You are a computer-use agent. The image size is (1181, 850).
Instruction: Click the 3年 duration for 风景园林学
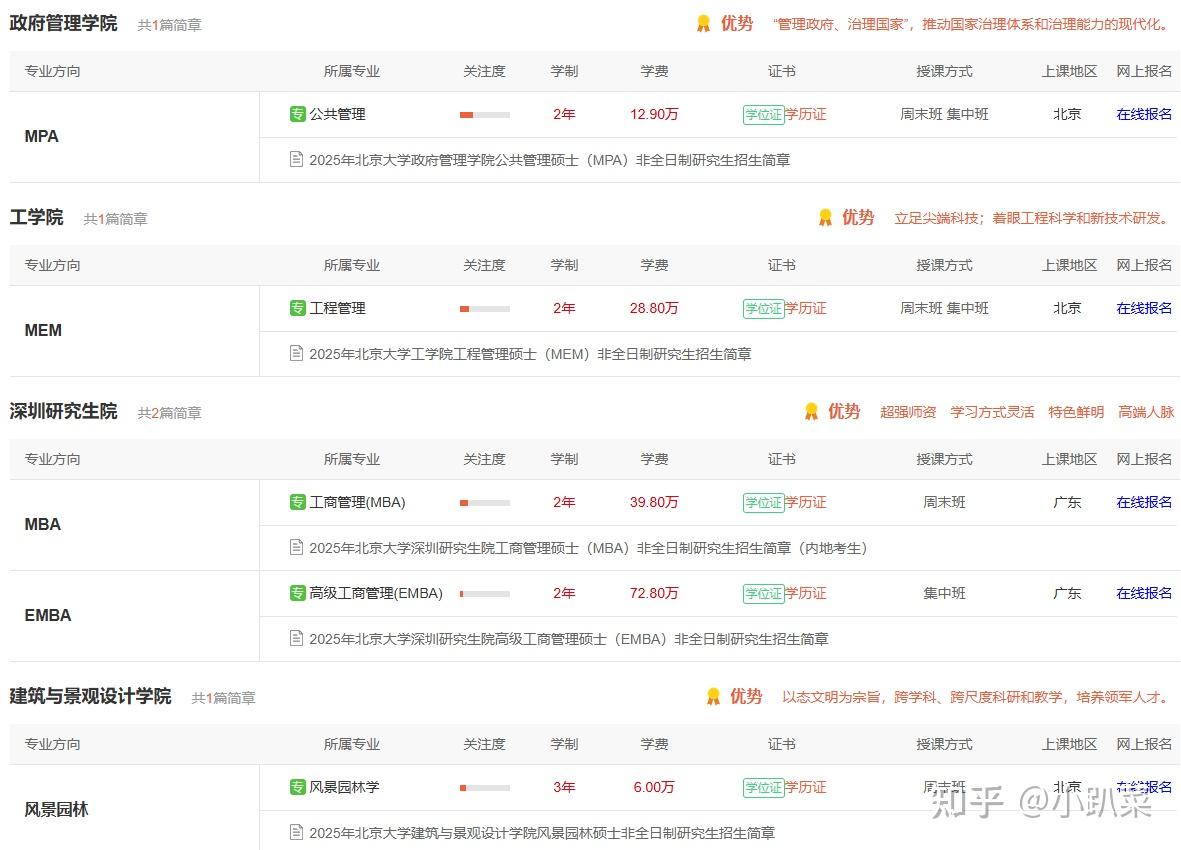[x=564, y=787]
